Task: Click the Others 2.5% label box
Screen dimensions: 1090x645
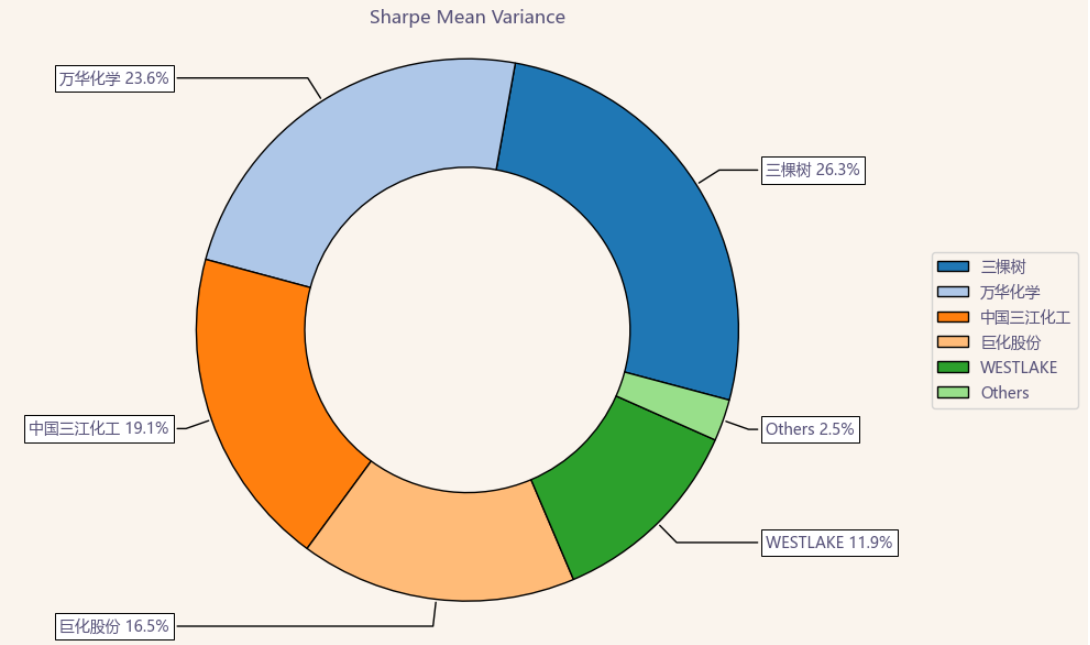Action: pos(811,429)
